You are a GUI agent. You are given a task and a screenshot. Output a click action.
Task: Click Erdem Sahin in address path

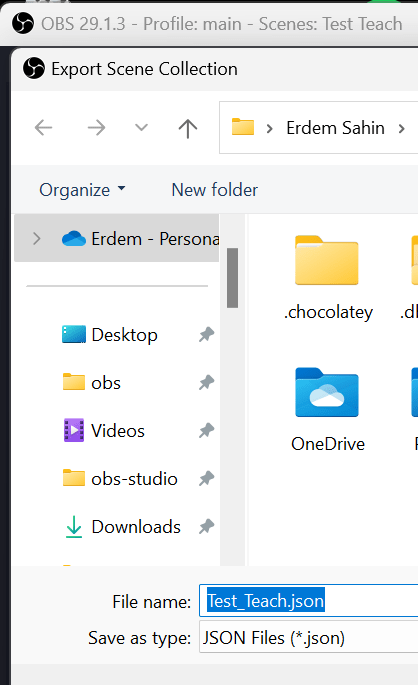coord(335,128)
